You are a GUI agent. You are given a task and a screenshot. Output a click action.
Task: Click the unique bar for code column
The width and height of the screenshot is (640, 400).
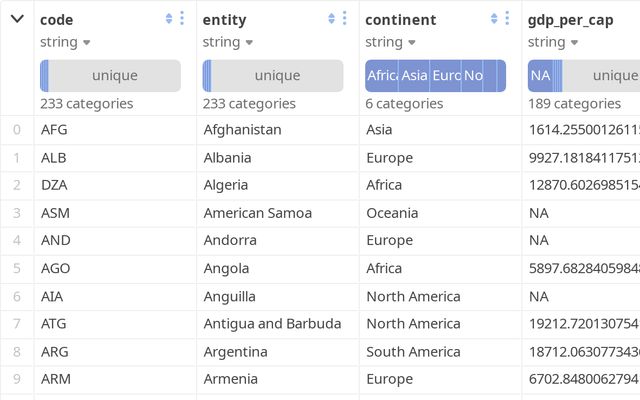pos(110,76)
